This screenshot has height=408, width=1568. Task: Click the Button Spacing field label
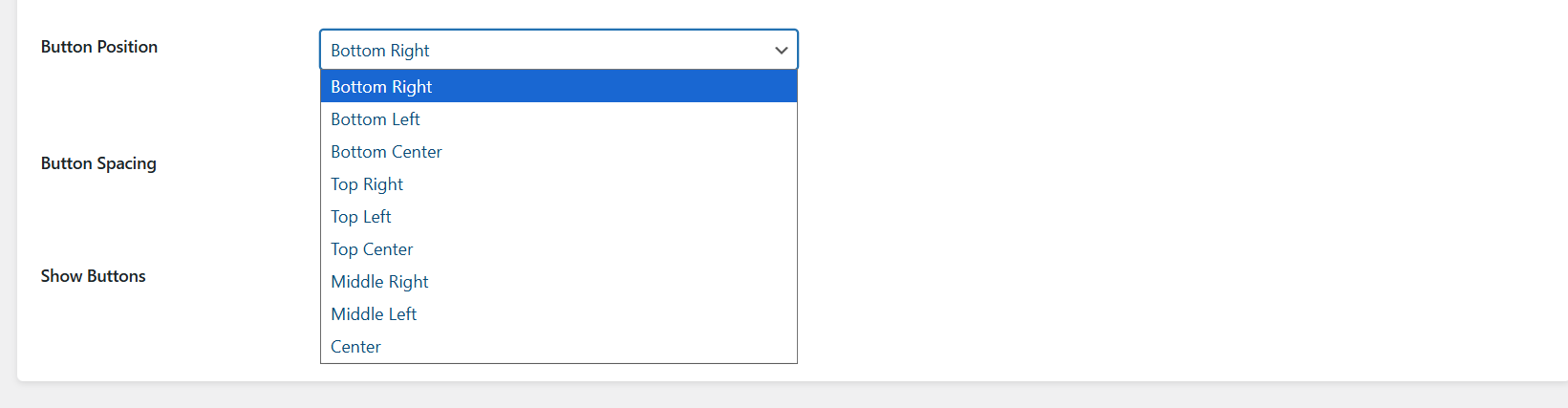tap(98, 163)
